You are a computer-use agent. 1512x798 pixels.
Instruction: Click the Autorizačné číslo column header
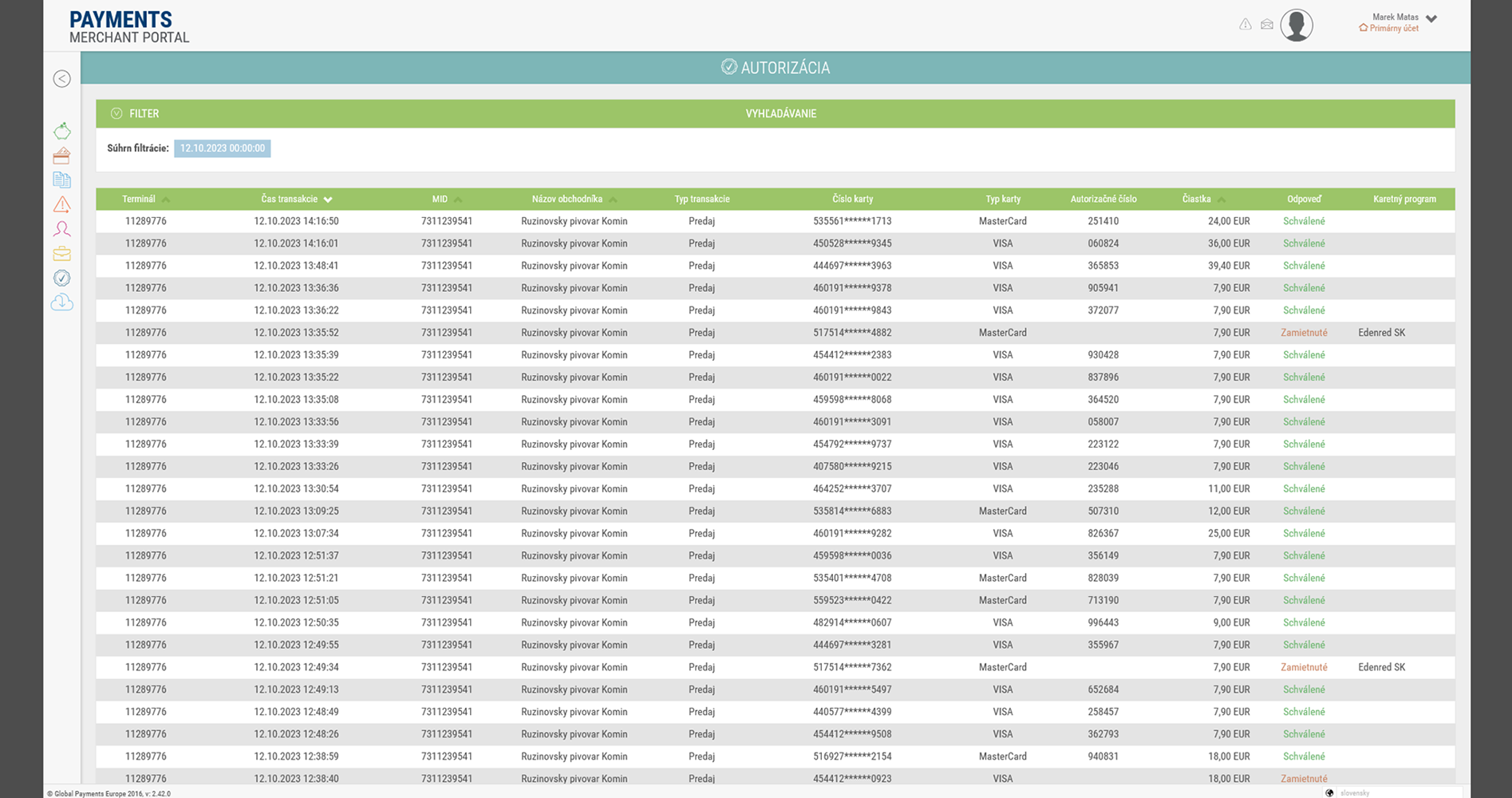1103,199
